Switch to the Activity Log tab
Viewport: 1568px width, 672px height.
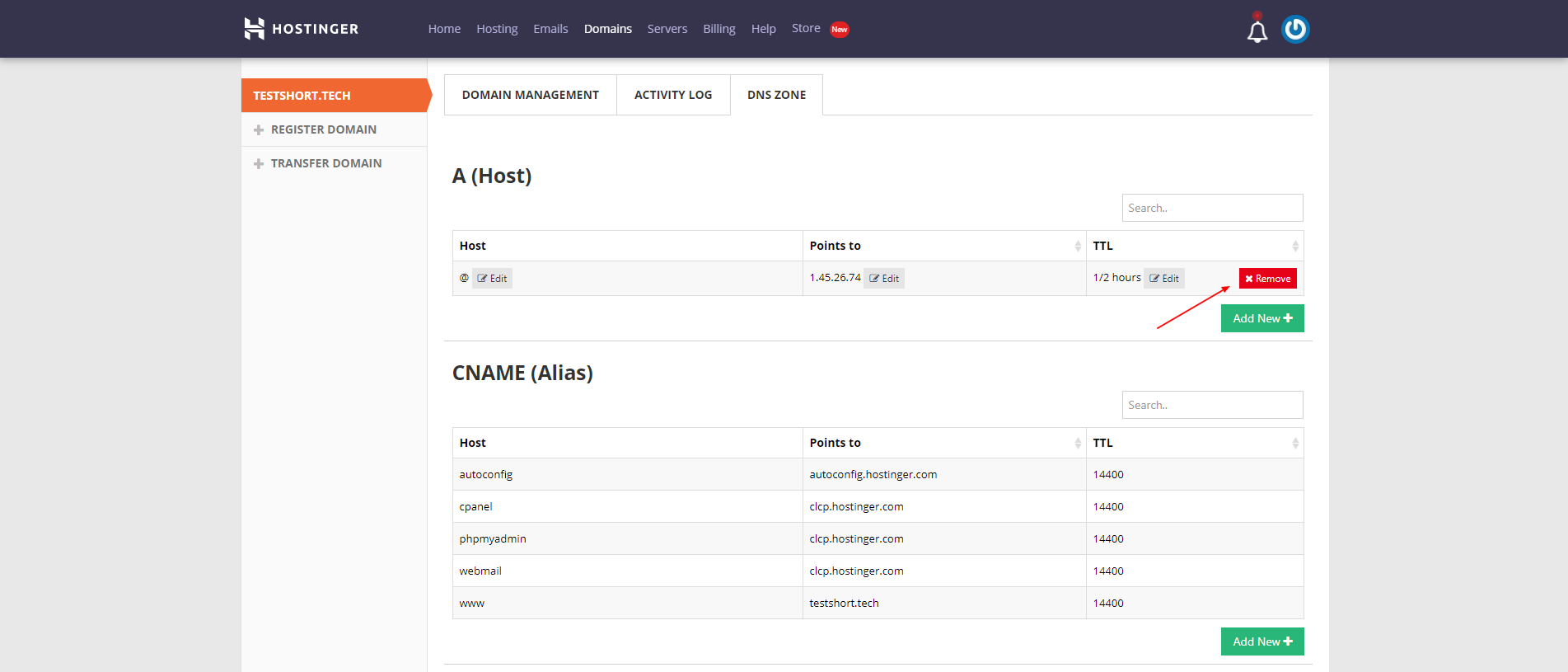(672, 95)
